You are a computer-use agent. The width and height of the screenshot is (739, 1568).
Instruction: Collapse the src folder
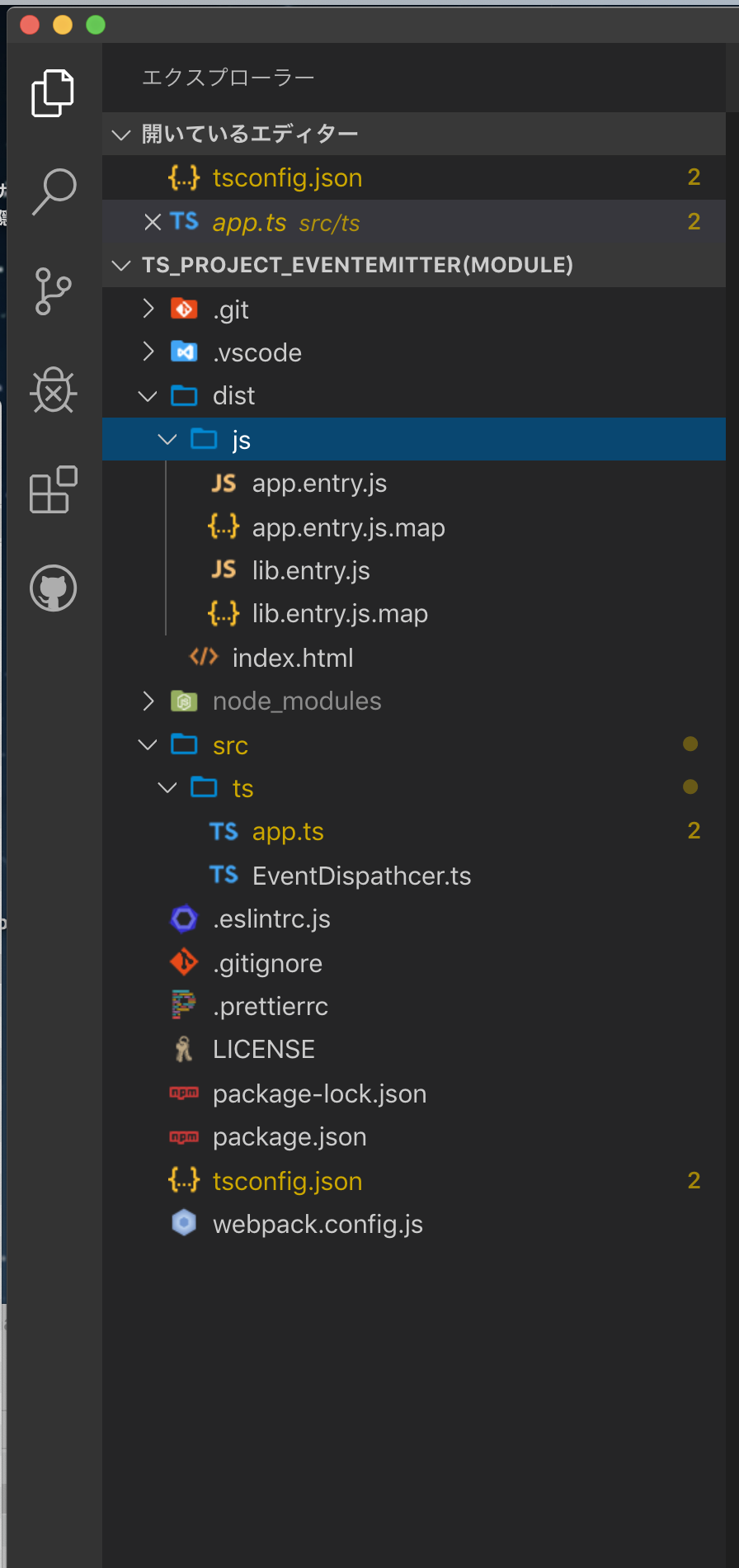[x=148, y=745]
